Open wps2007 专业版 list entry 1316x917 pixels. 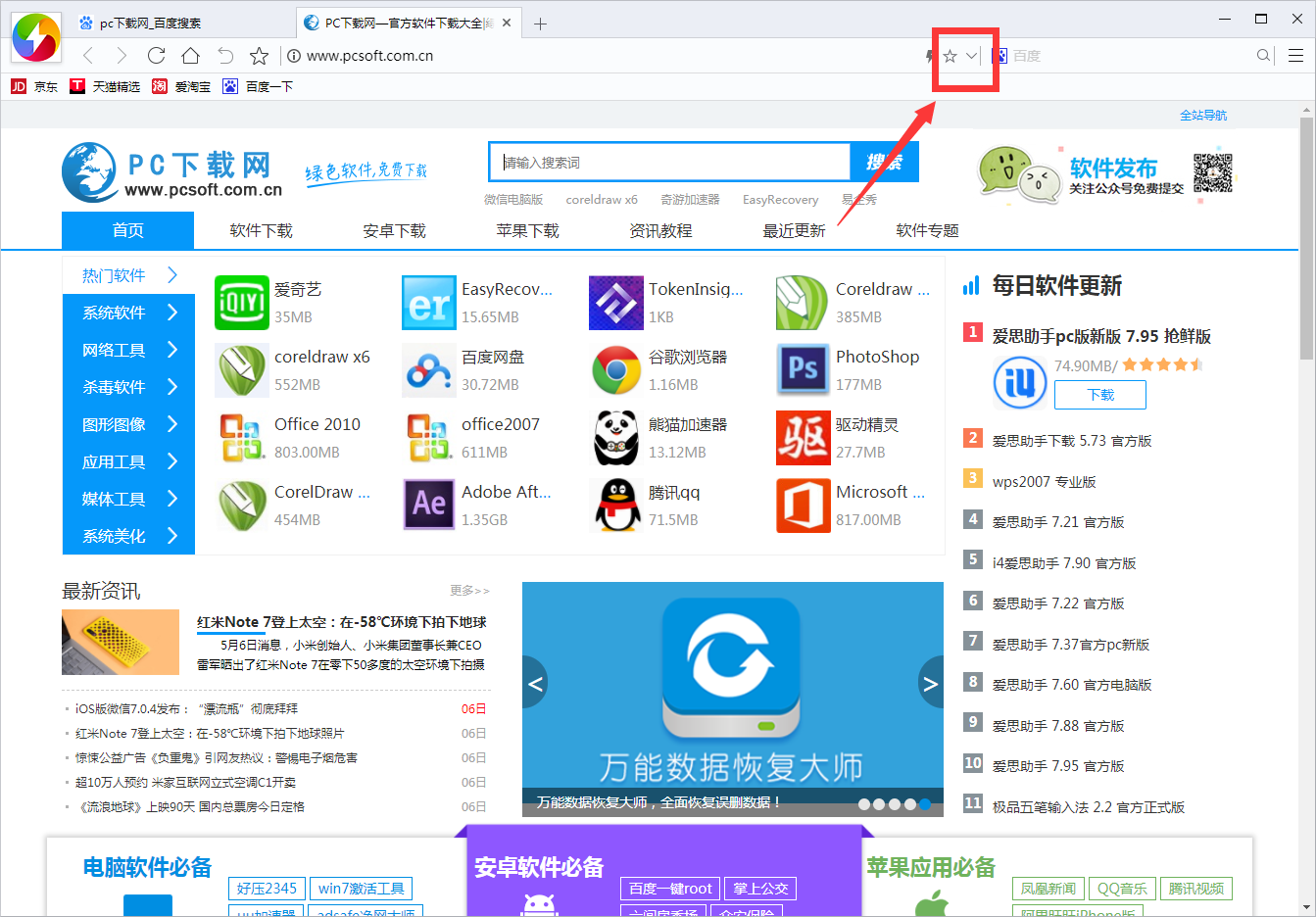[1045, 482]
